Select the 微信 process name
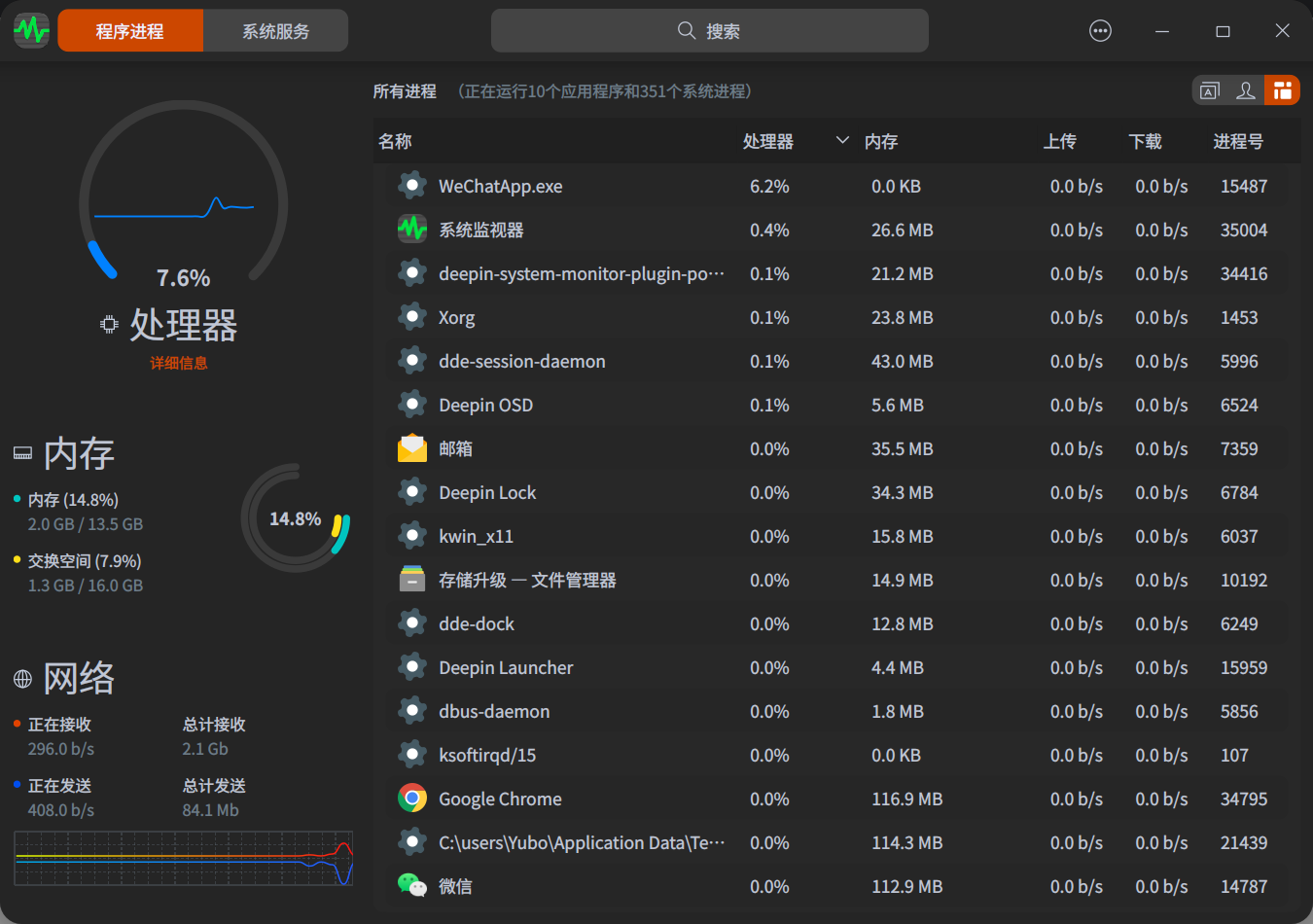Viewport: 1313px width, 924px height. (456, 887)
